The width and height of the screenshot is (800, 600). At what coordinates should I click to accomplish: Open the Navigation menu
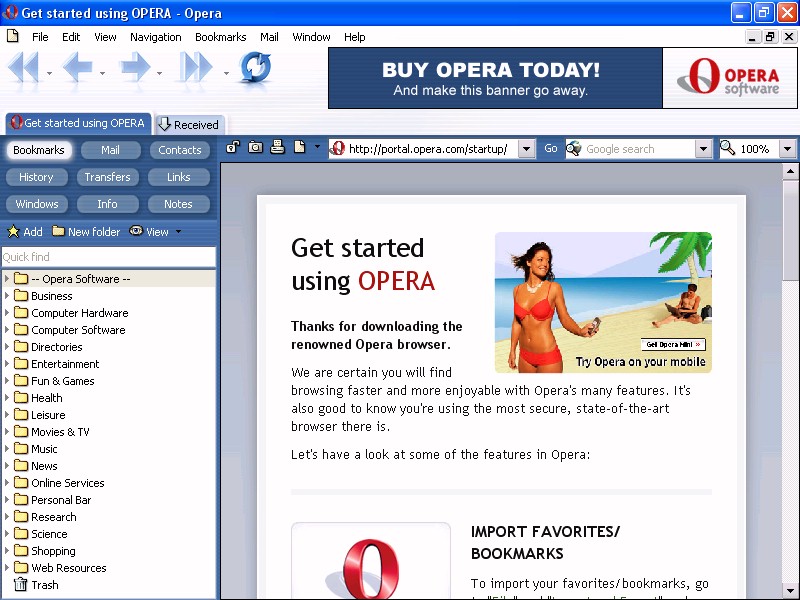(x=156, y=37)
